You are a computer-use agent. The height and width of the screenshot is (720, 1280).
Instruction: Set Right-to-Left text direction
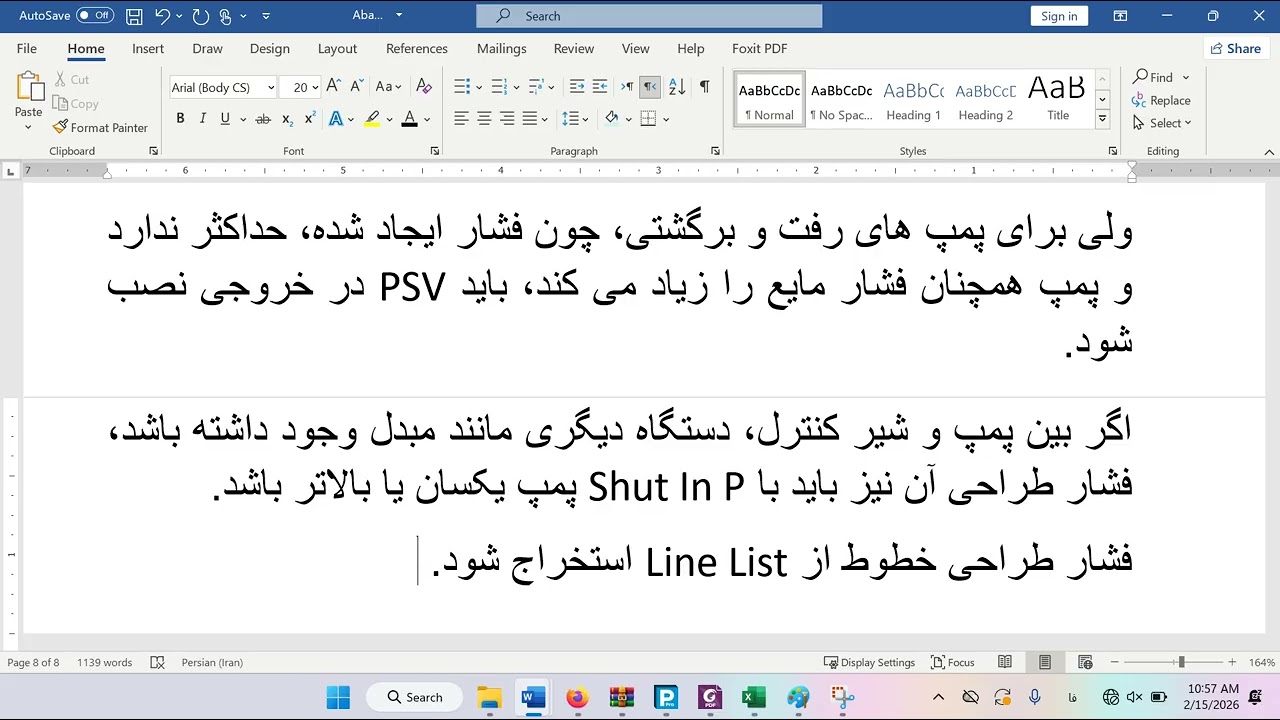tap(650, 87)
